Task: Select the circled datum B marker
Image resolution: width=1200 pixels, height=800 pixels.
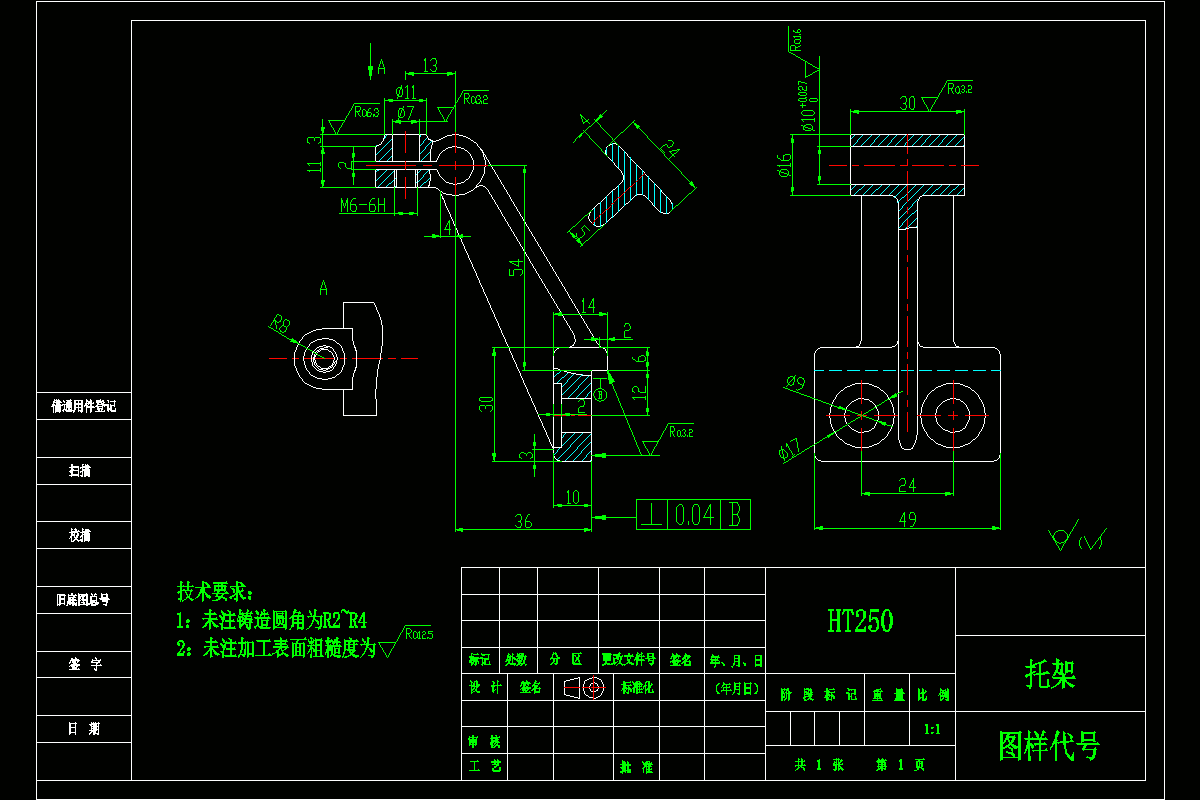Action: coord(601,394)
